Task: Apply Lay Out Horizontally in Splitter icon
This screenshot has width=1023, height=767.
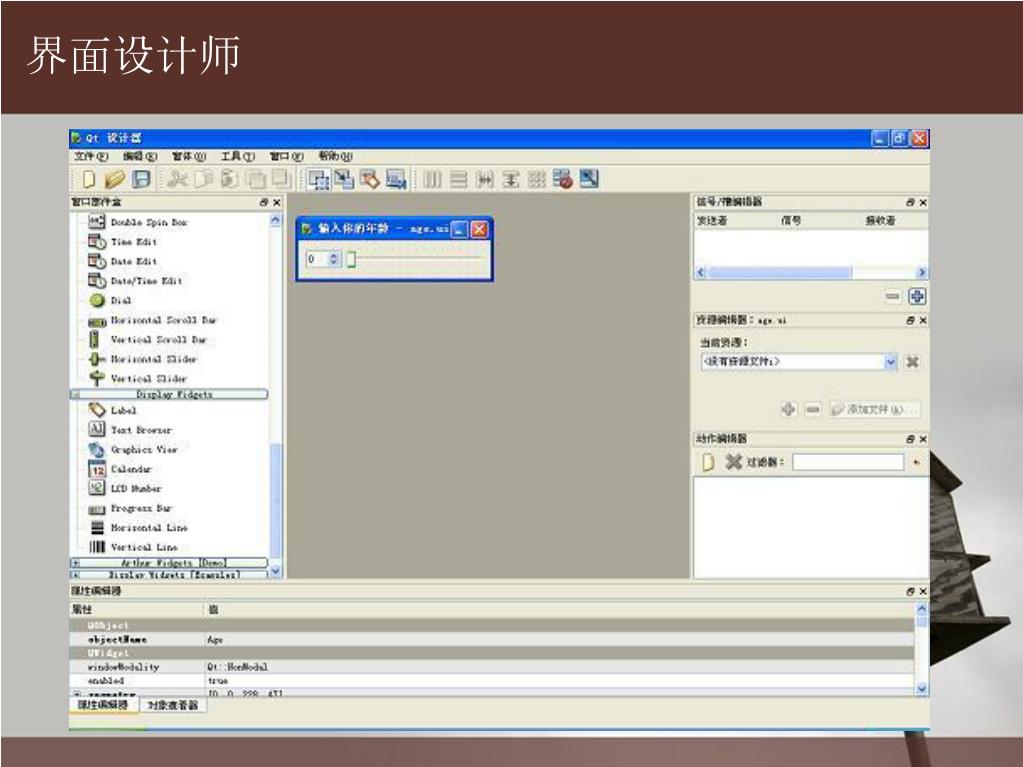Action: [485, 179]
